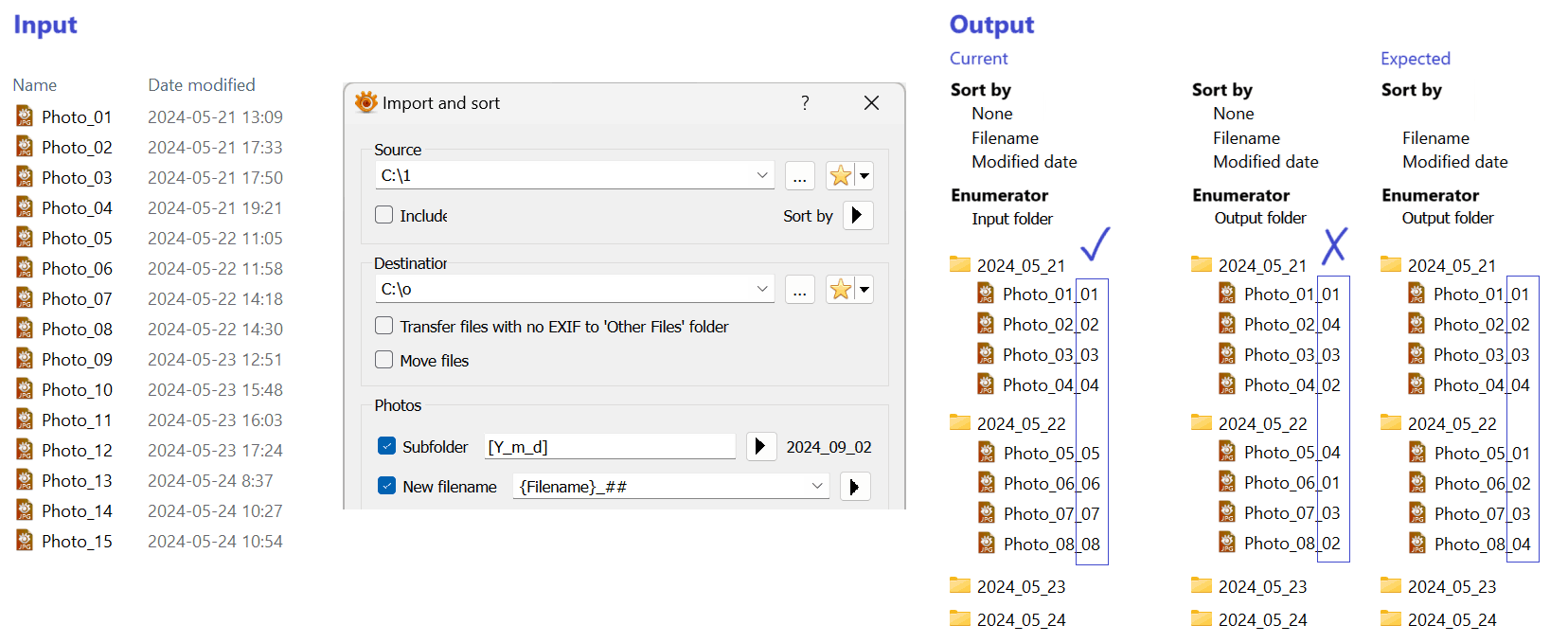Click the 2024_05_24 folder icon under Expected output
1568x643 pixels.
click(x=1391, y=619)
